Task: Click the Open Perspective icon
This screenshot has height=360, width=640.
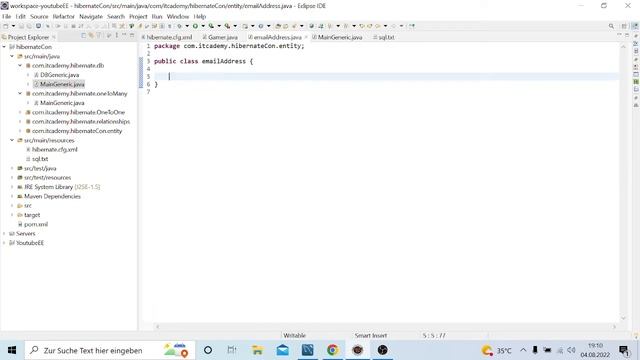Action: [x=624, y=26]
